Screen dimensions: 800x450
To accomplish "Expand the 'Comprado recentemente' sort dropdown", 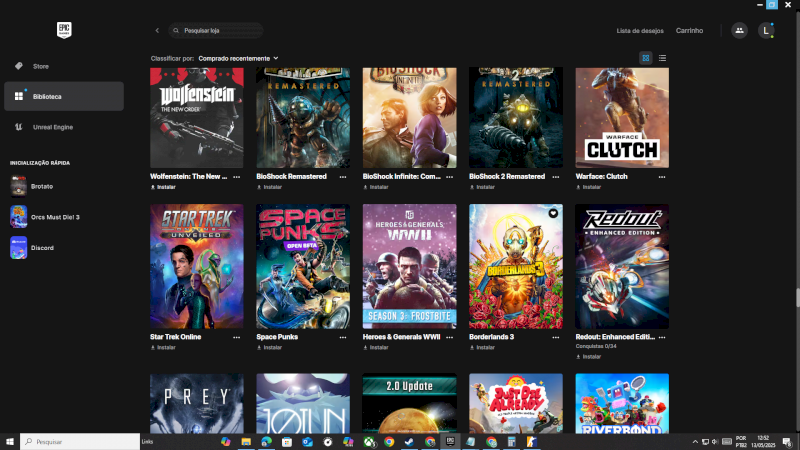I will tap(238, 58).
